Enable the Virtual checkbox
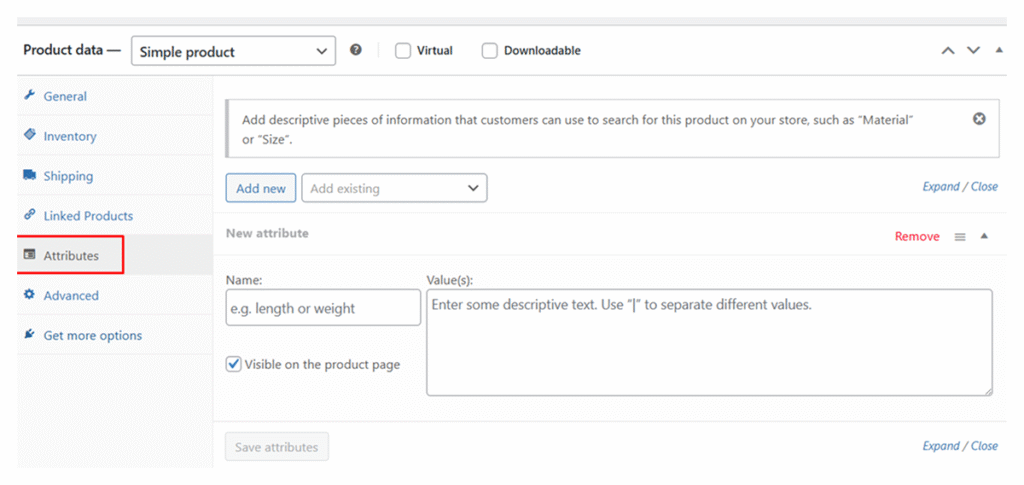Screen dimensions: 1024x485 point(403,51)
